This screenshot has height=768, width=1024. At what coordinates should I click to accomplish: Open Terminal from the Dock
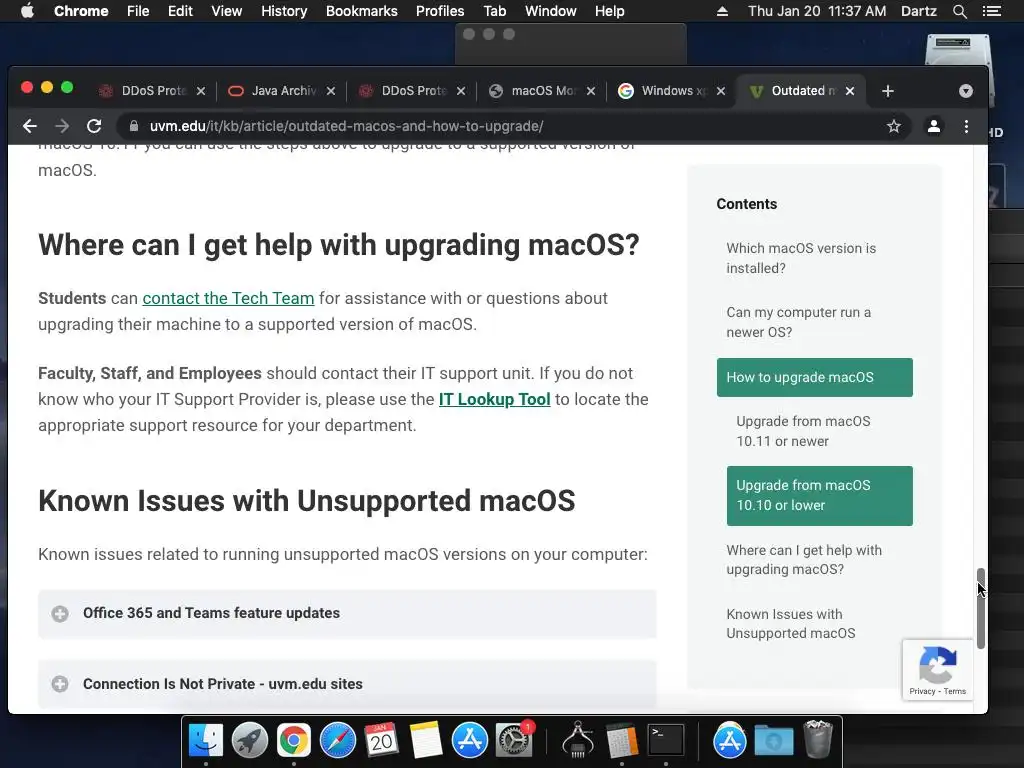(x=665, y=740)
